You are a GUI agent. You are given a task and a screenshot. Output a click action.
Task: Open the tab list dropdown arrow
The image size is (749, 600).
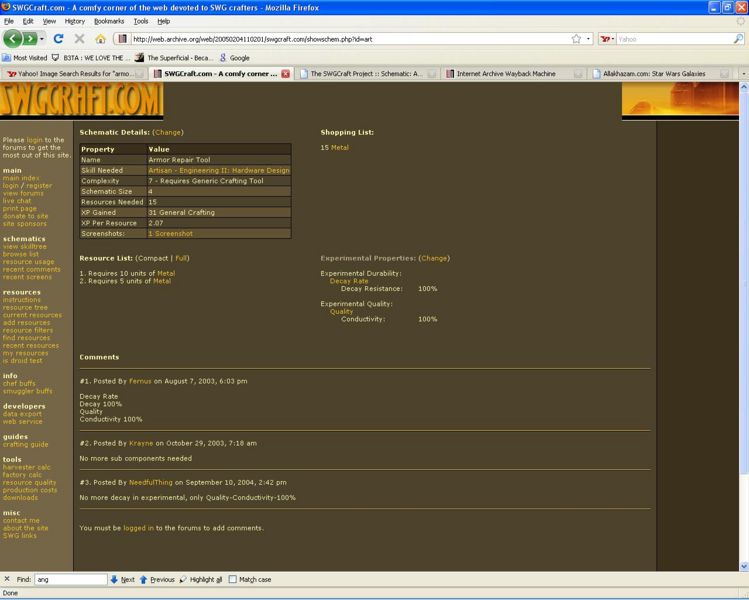point(742,74)
